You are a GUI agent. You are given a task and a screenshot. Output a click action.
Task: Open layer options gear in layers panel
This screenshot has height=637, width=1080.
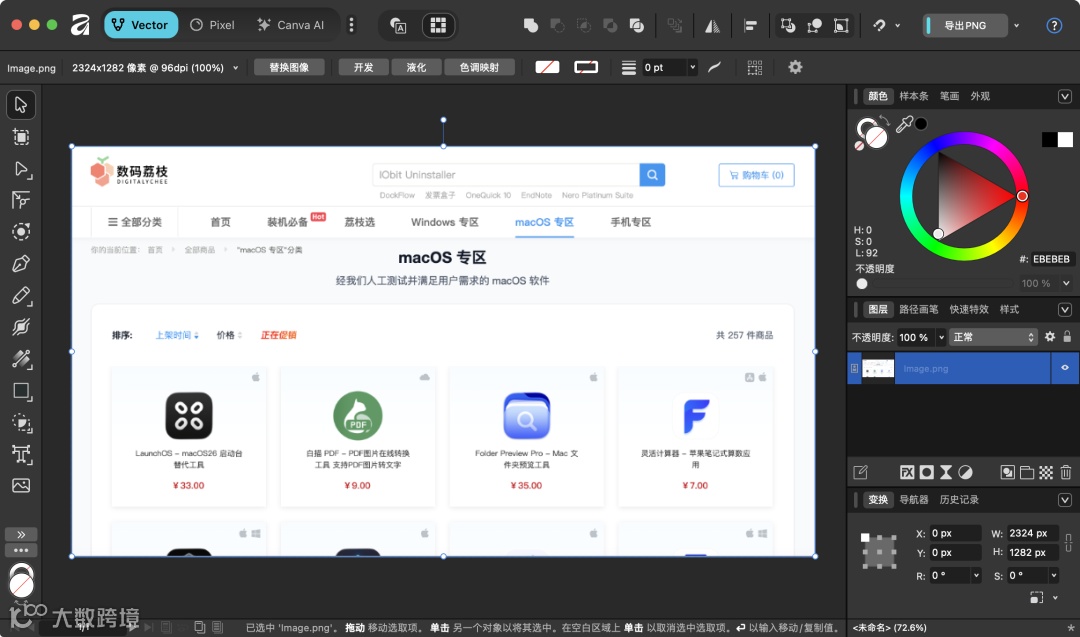[x=1050, y=337]
